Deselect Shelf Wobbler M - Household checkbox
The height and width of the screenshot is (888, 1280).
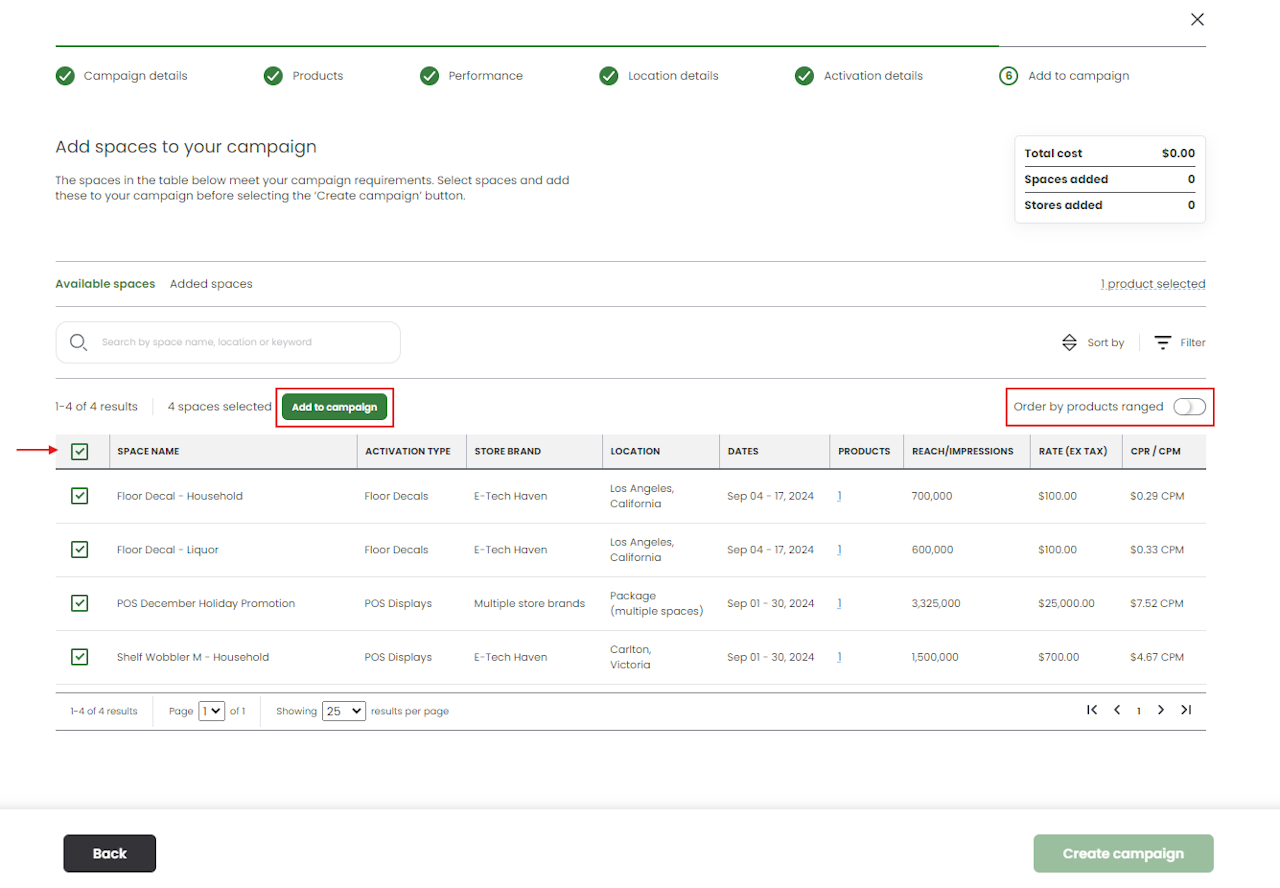tap(80, 657)
